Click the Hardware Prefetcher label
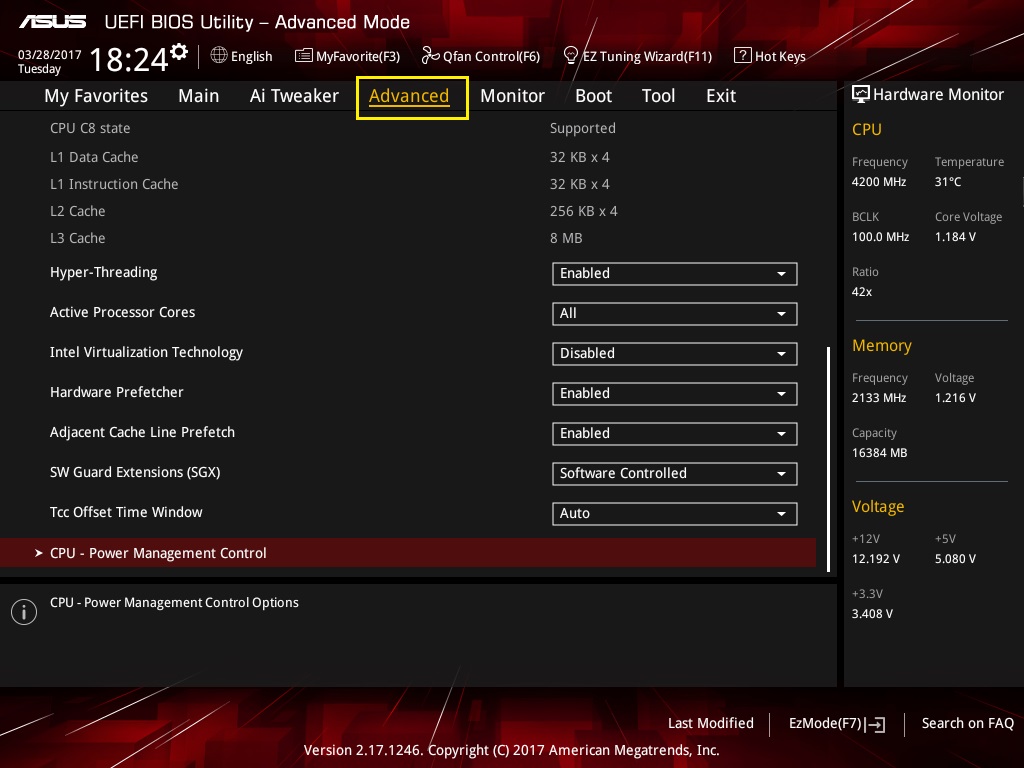The height and width of the screenshot is (768, 1024). click(117, 392)
